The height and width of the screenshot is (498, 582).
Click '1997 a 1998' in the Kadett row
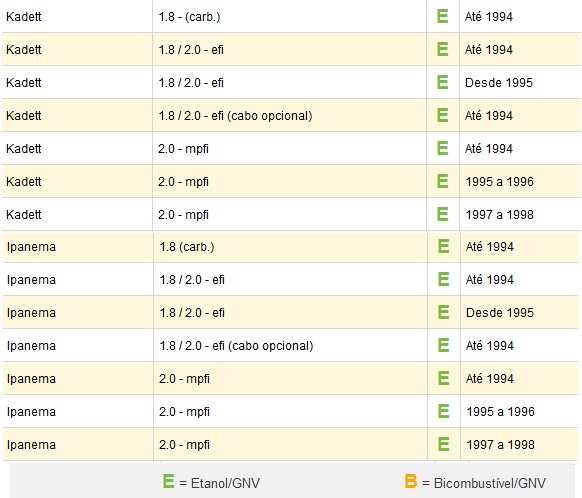click(x=500, y=214)
